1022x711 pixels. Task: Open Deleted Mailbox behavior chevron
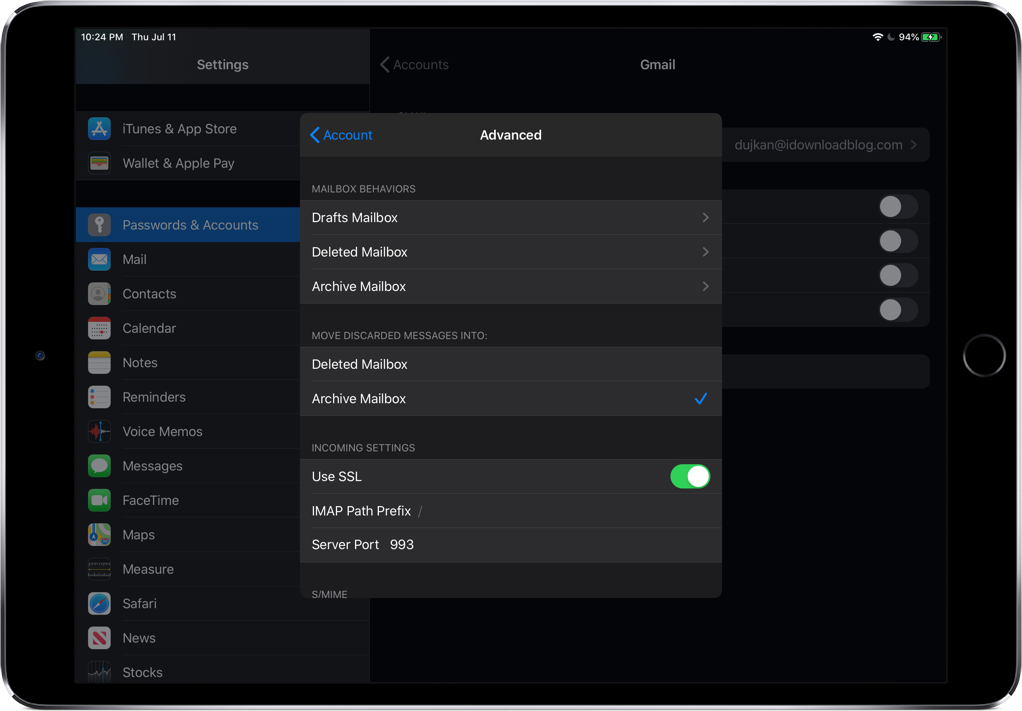click(705, 252)
